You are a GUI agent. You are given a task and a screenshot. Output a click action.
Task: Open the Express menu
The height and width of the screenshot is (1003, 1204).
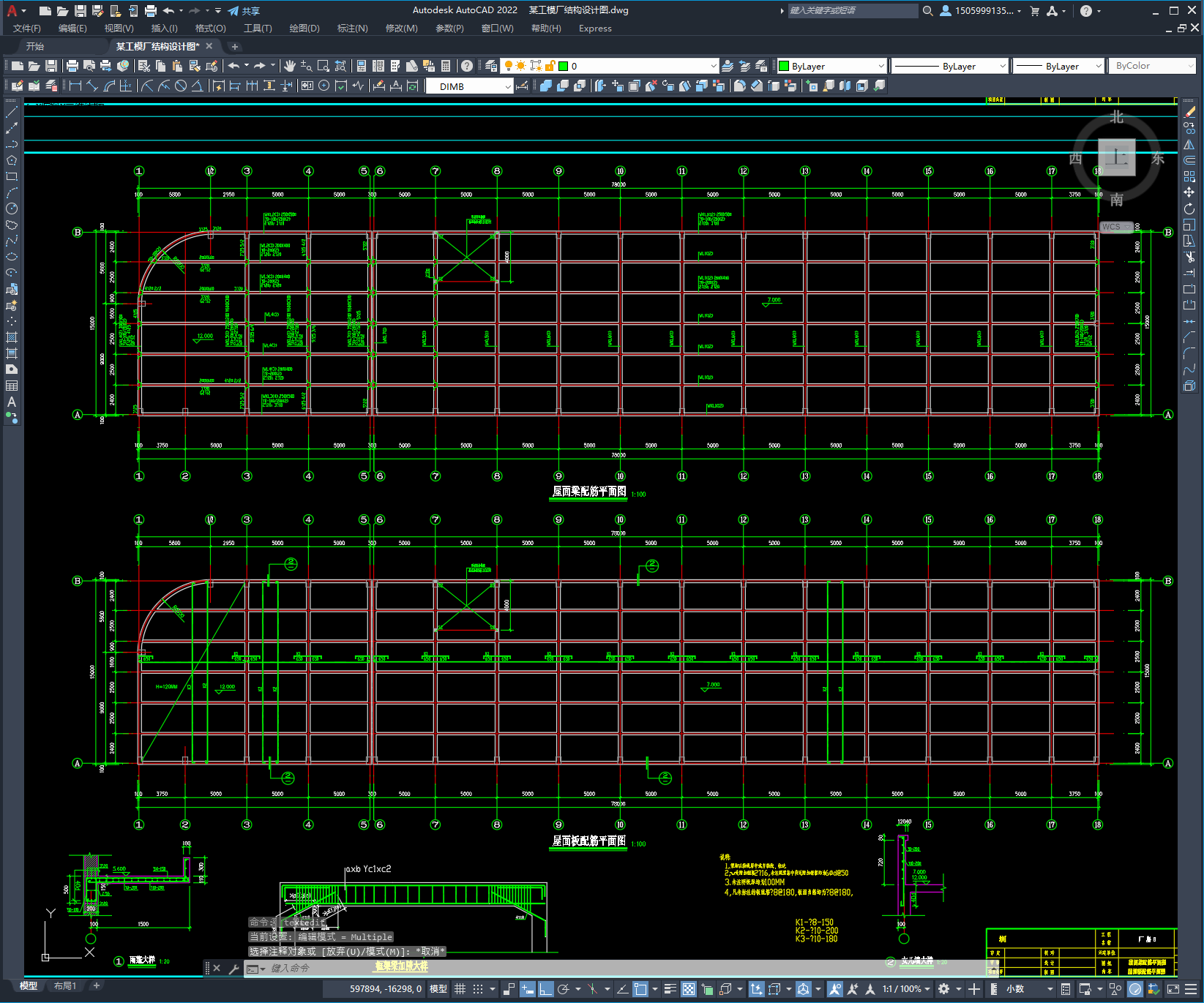click(x=595, y=29)
